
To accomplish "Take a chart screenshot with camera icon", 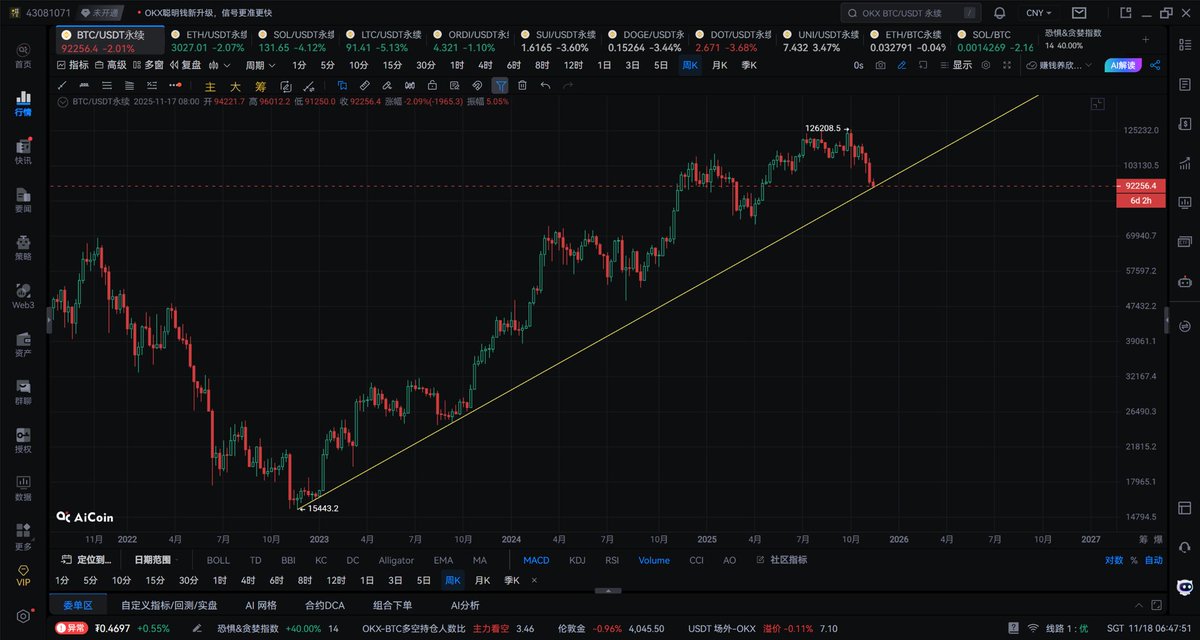I will [x=880, y=65].
